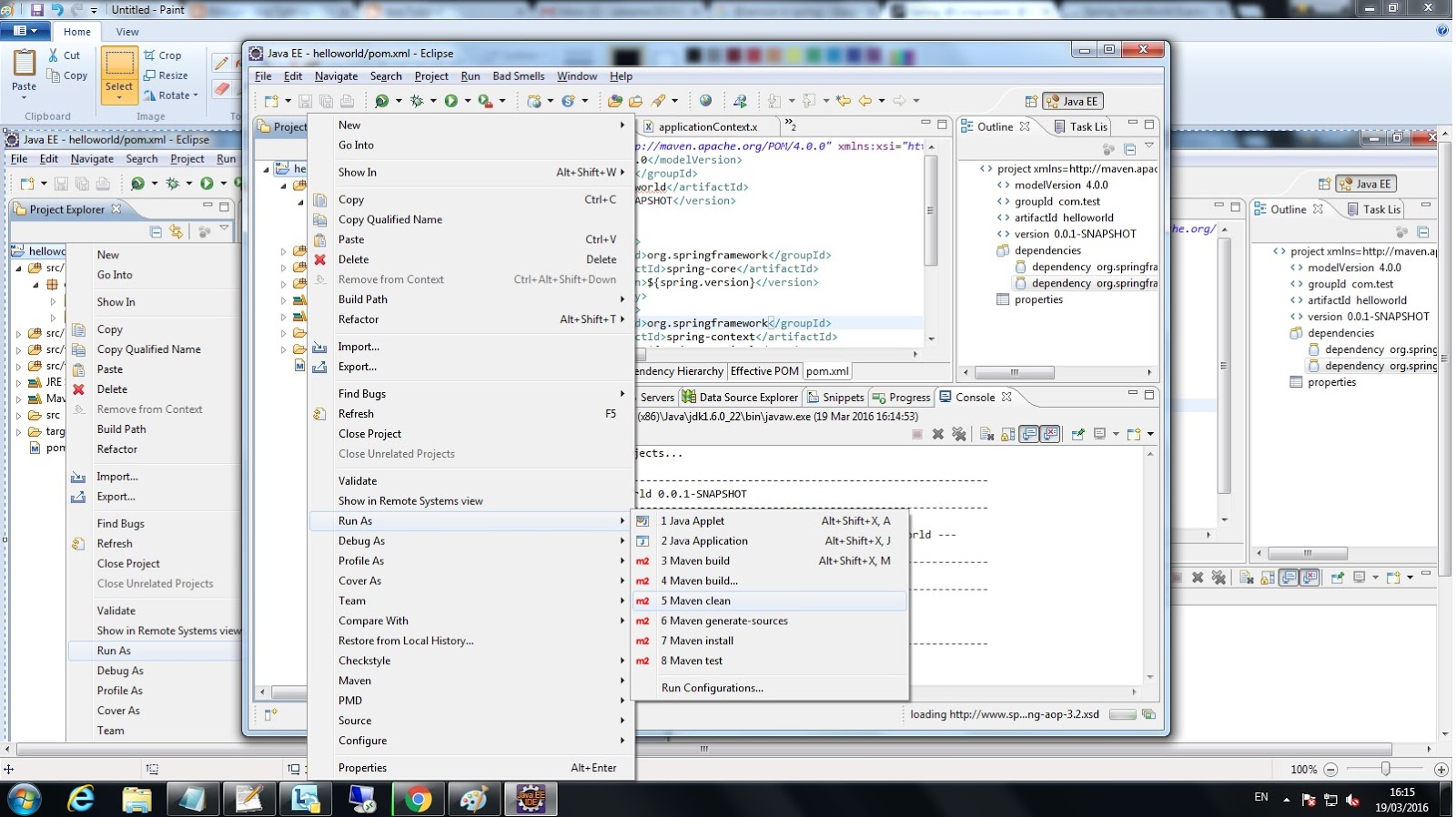Choose 3 Maven build from submenu
The height and width of the screenshot is (817, 1456).
(770, 560)
